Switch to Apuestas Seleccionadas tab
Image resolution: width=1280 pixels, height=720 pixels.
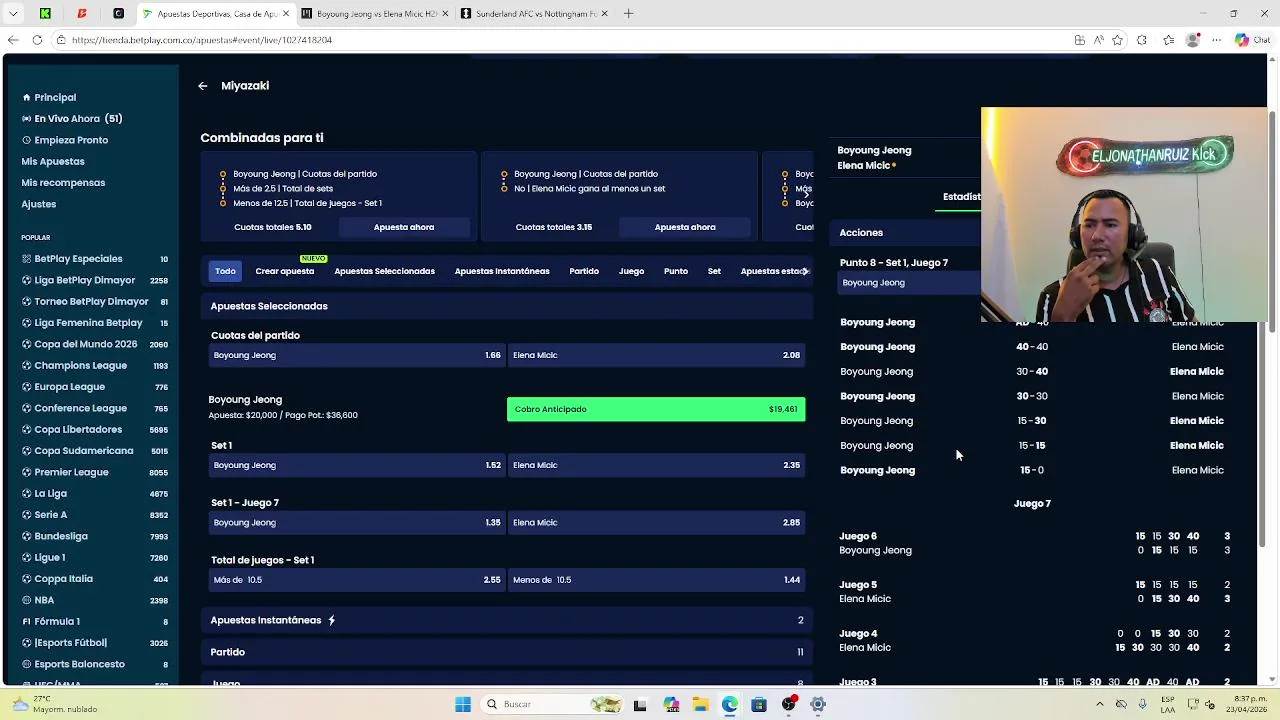click(384, 271)
